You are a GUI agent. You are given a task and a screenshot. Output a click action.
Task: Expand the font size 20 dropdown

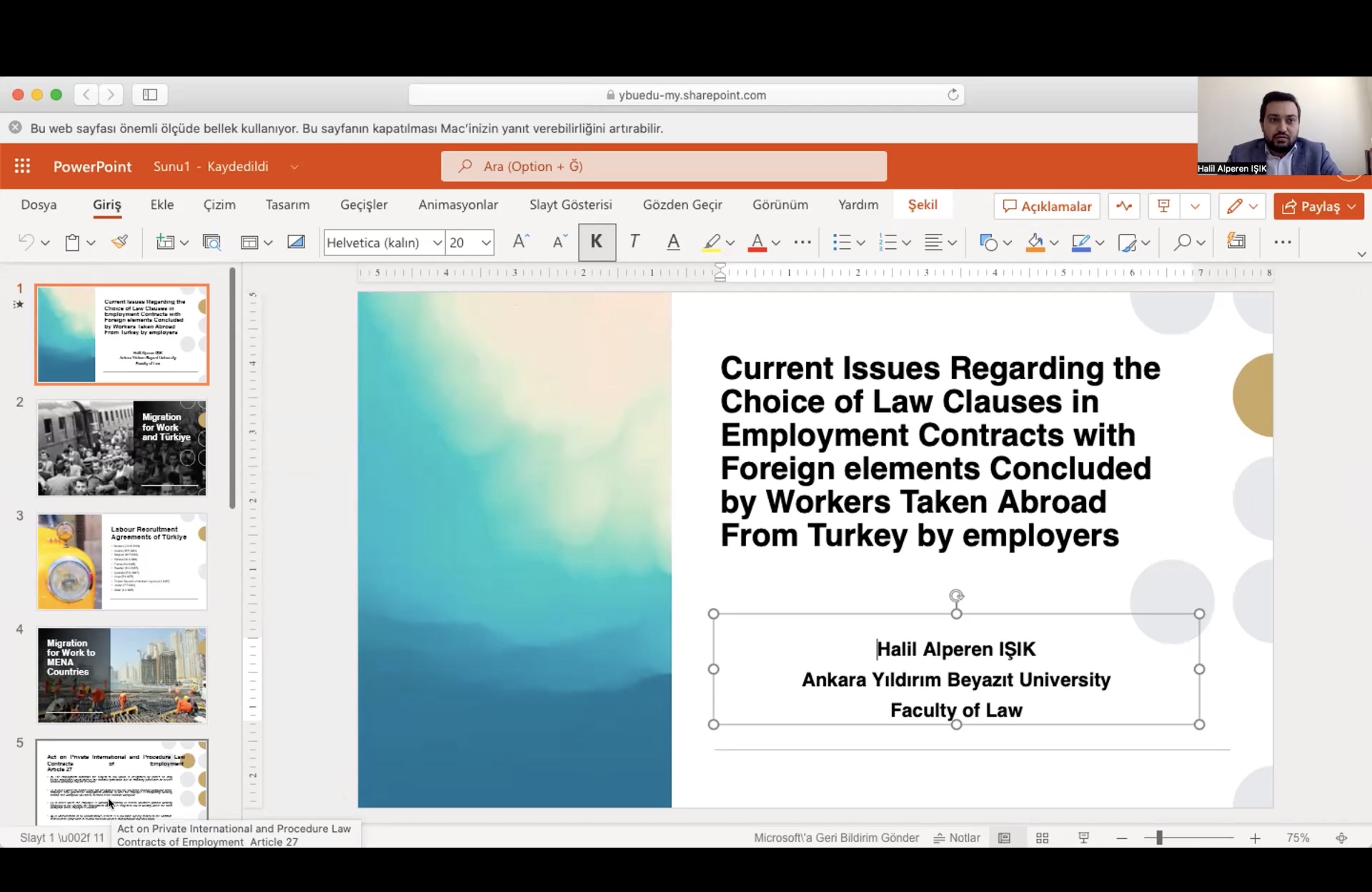pyautogui.click(x=486, y=243)
